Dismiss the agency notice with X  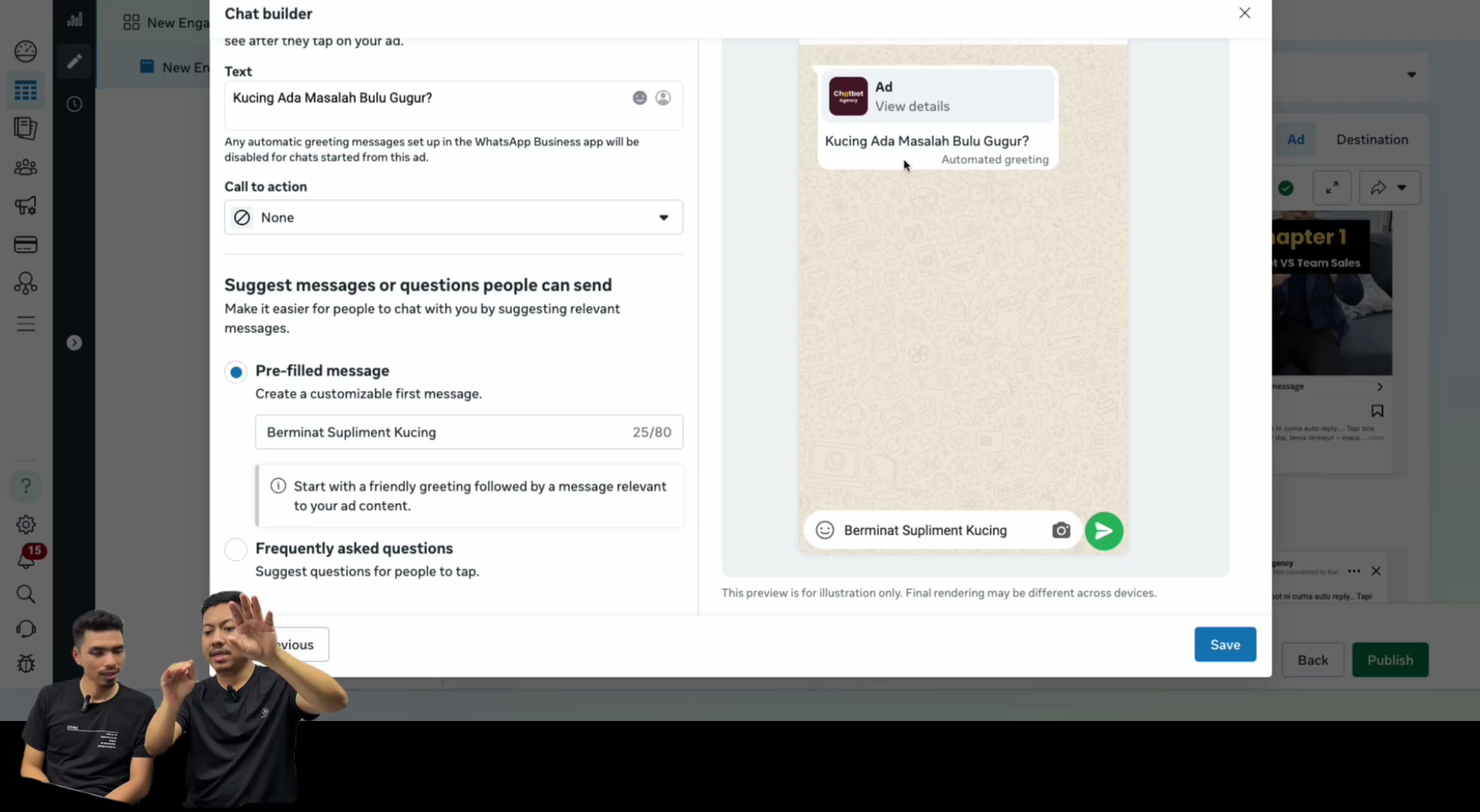click(1375, 571)
